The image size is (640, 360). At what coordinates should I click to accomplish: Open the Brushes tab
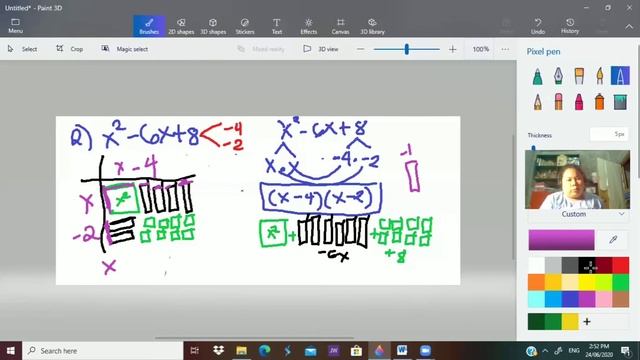[x=149, y=26]
